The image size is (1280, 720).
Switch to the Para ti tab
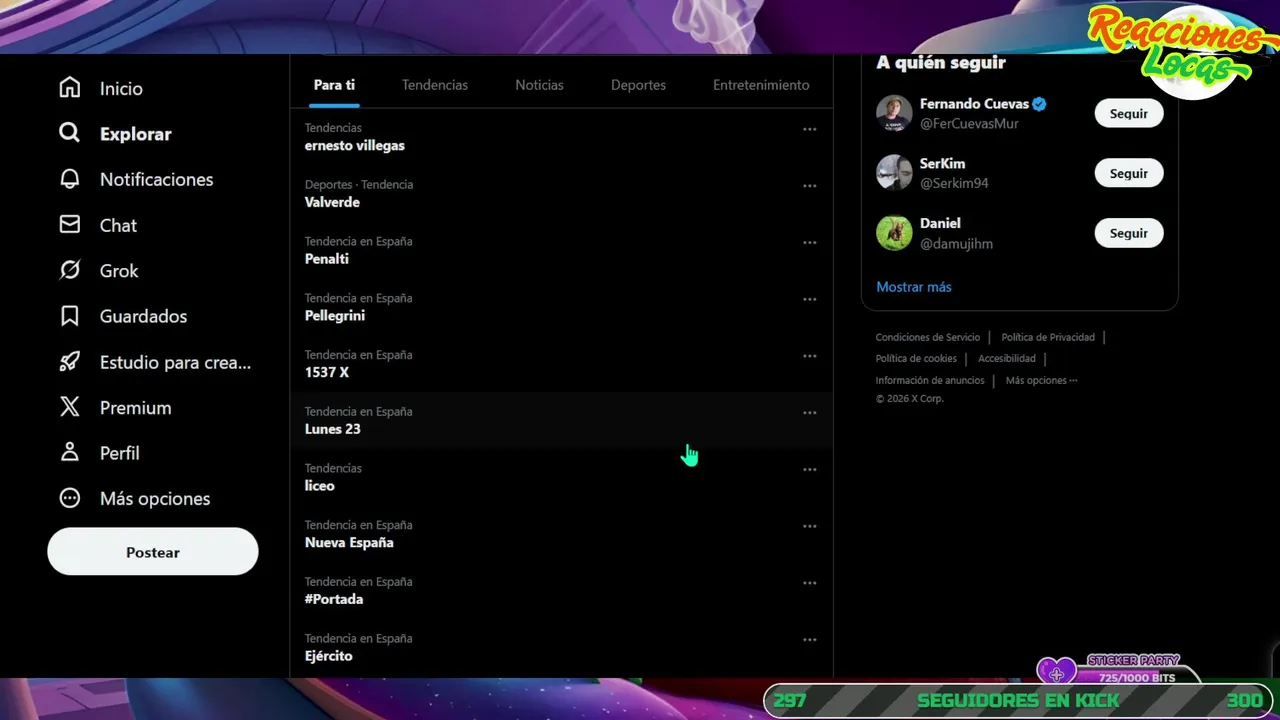coord(334,85)
